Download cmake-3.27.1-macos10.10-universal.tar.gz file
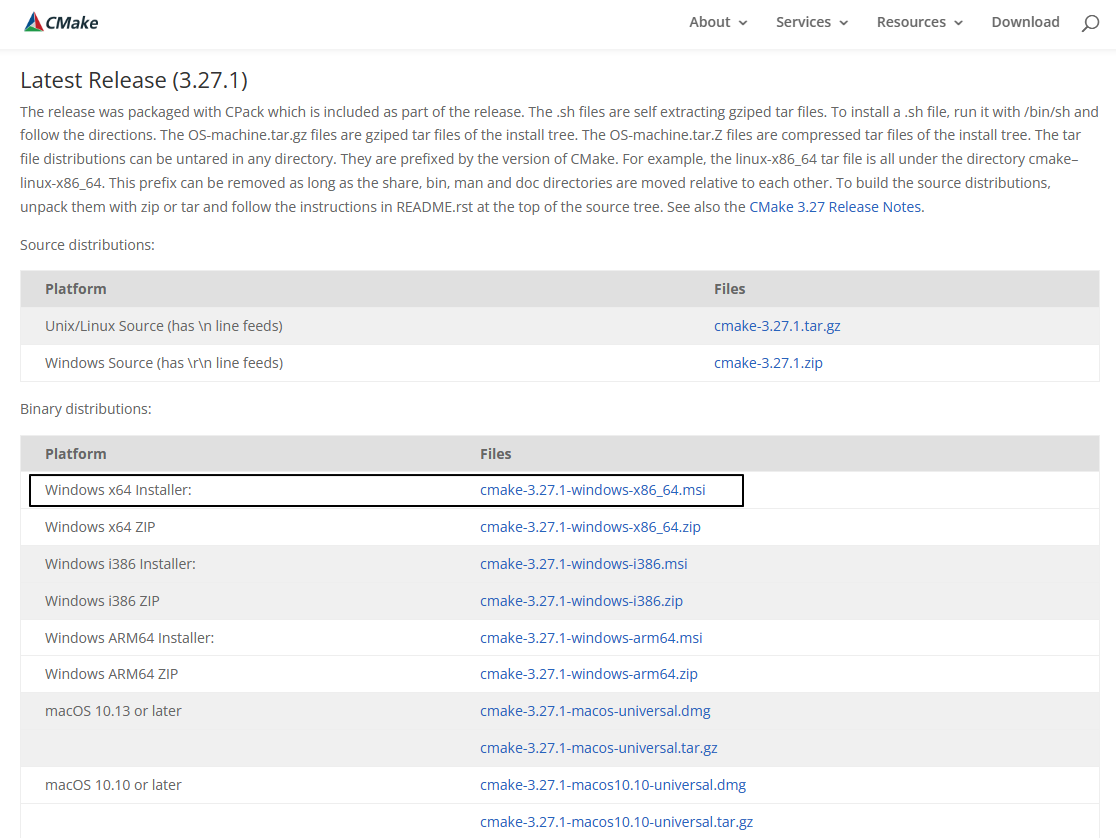The height and width of the screenshot is (838, 1116). pos(616,822)
